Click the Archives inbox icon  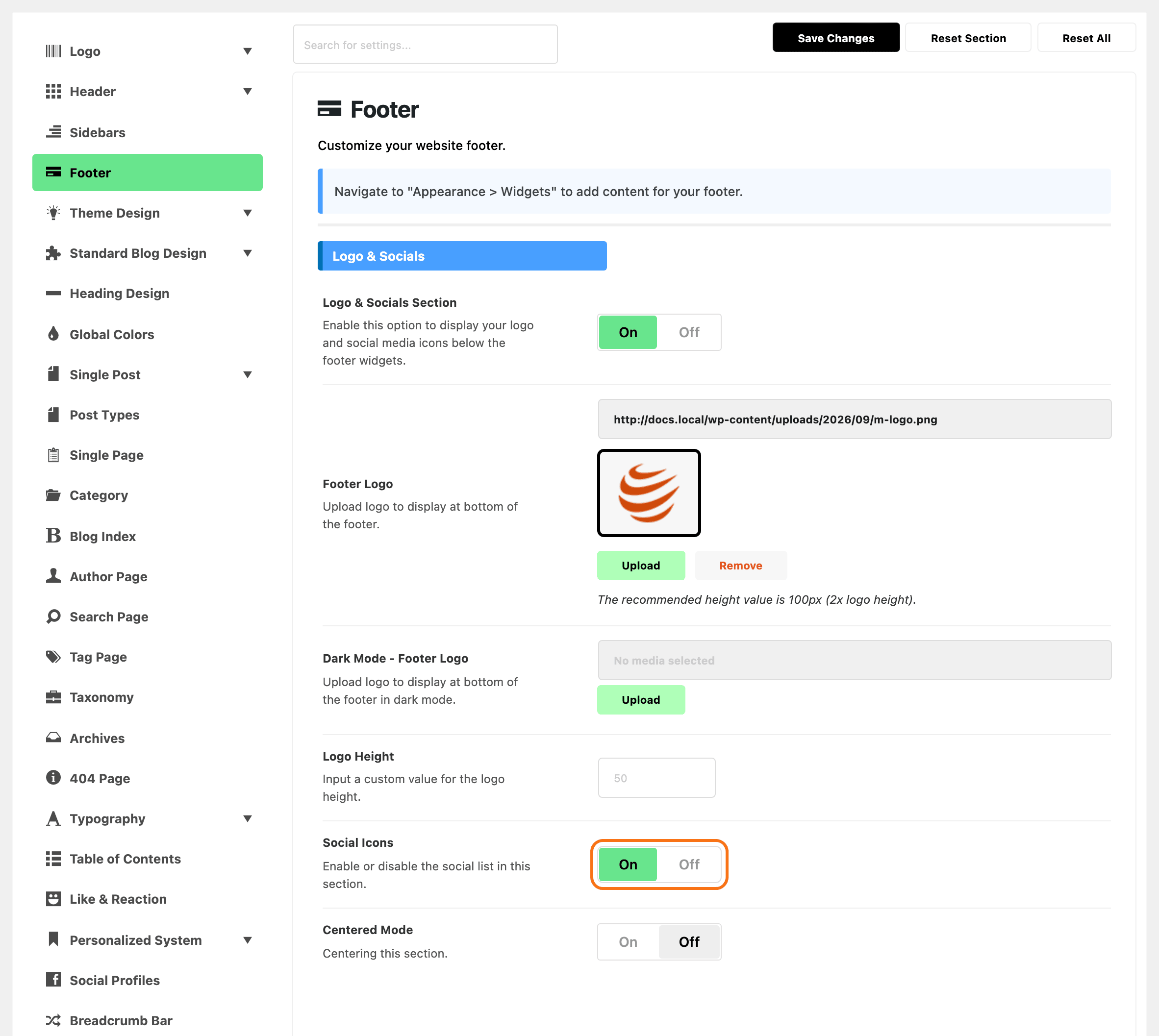pyautogui.click(x=53, y=738)
